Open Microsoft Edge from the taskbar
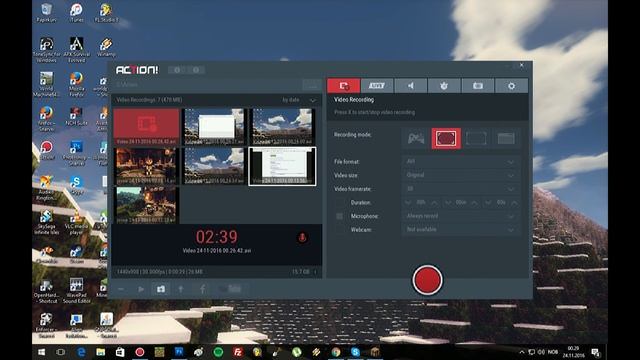 coord(81,352)
